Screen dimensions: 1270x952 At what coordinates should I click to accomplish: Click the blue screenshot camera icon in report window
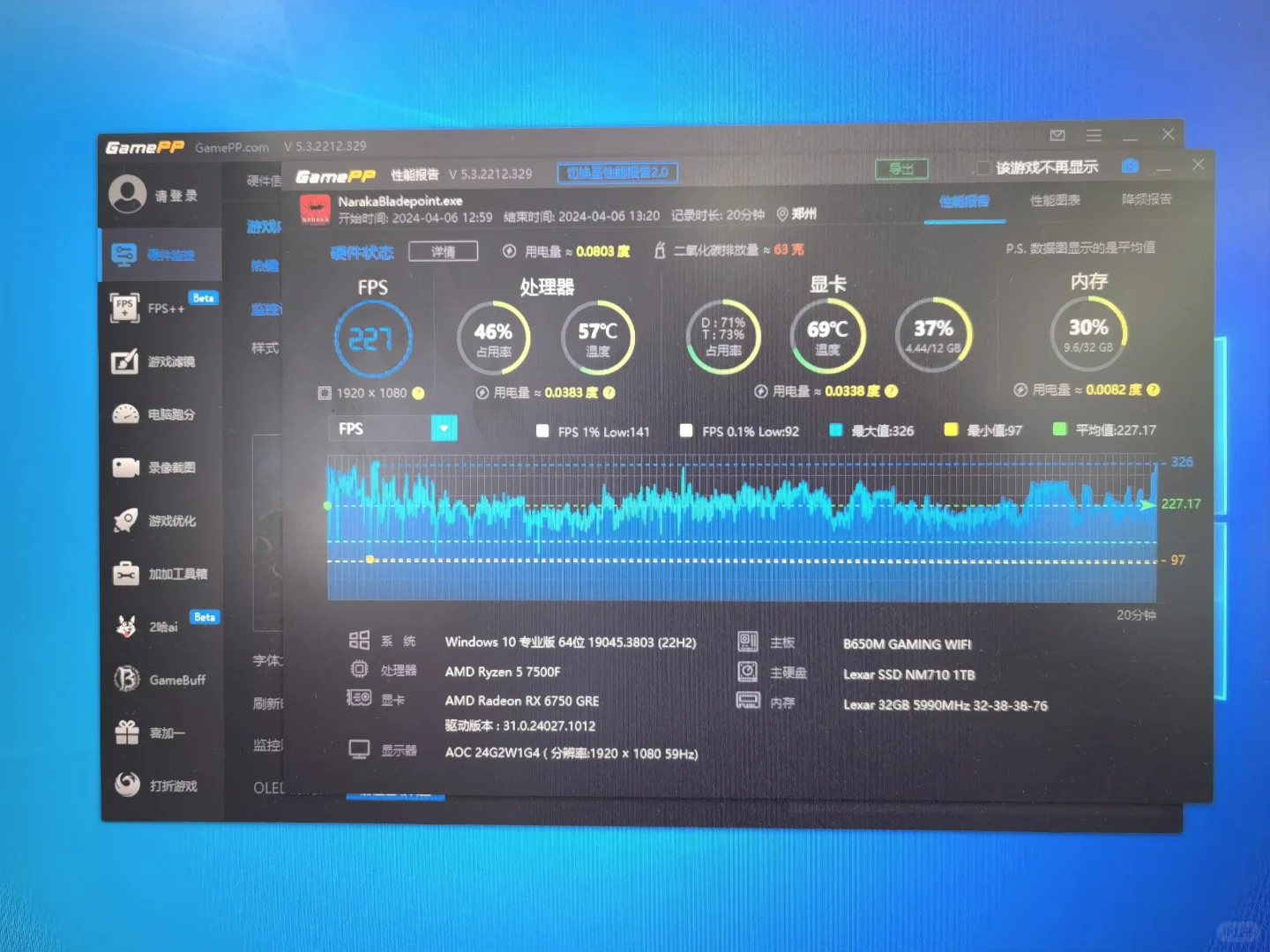1130,166
